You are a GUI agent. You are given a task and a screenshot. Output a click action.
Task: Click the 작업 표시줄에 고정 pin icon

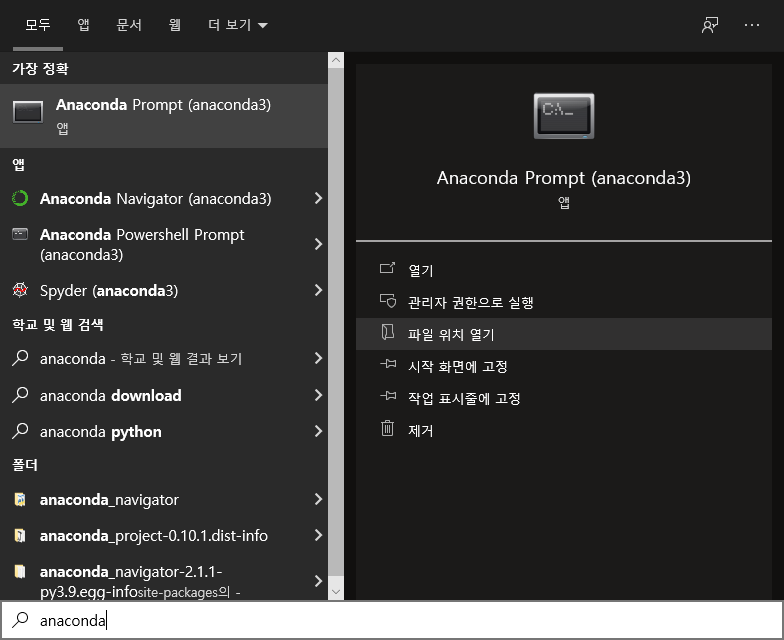[388, 396]
